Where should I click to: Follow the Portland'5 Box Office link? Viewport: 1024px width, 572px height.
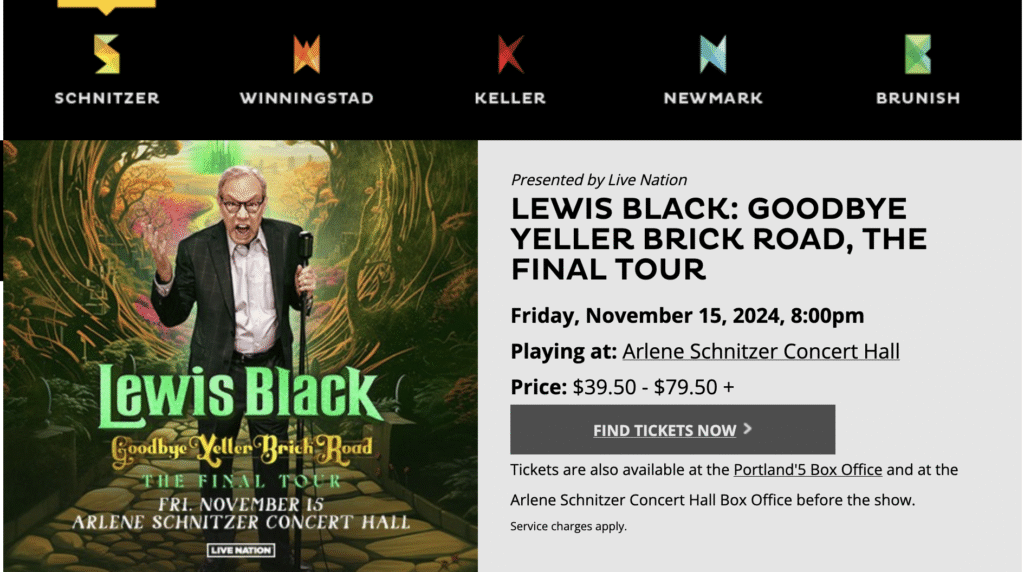click(807, 469)
